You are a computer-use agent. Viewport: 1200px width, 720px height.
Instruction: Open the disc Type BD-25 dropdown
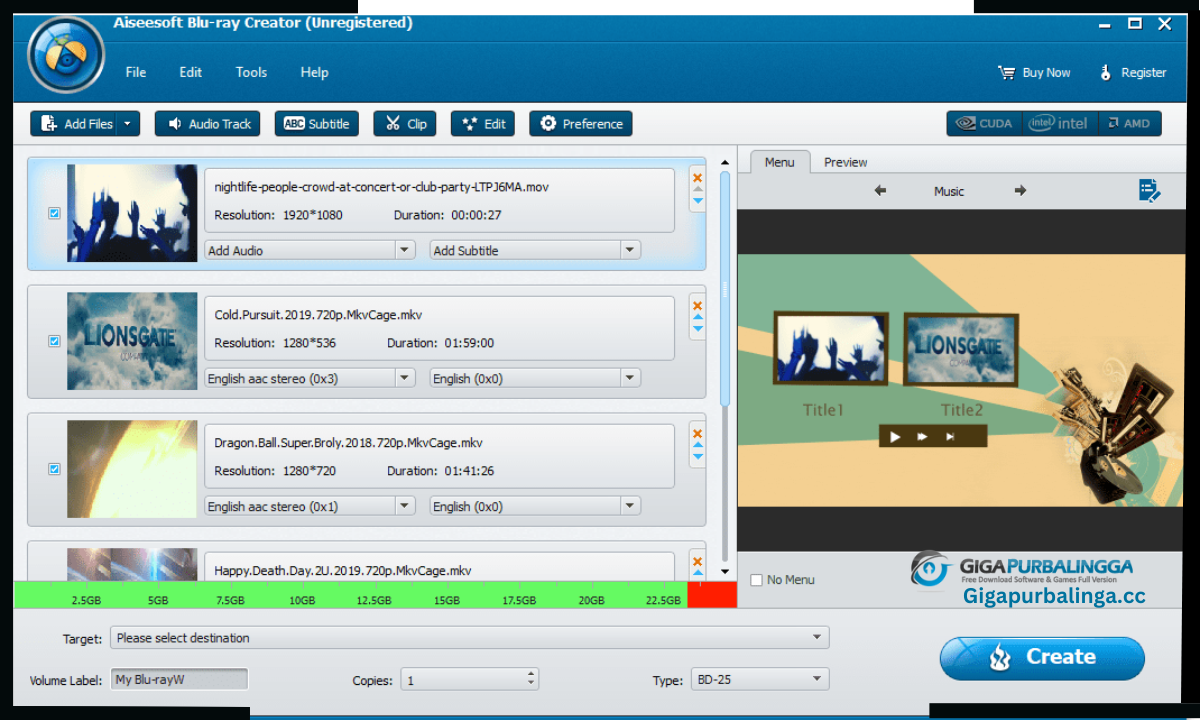coord(760,680)
